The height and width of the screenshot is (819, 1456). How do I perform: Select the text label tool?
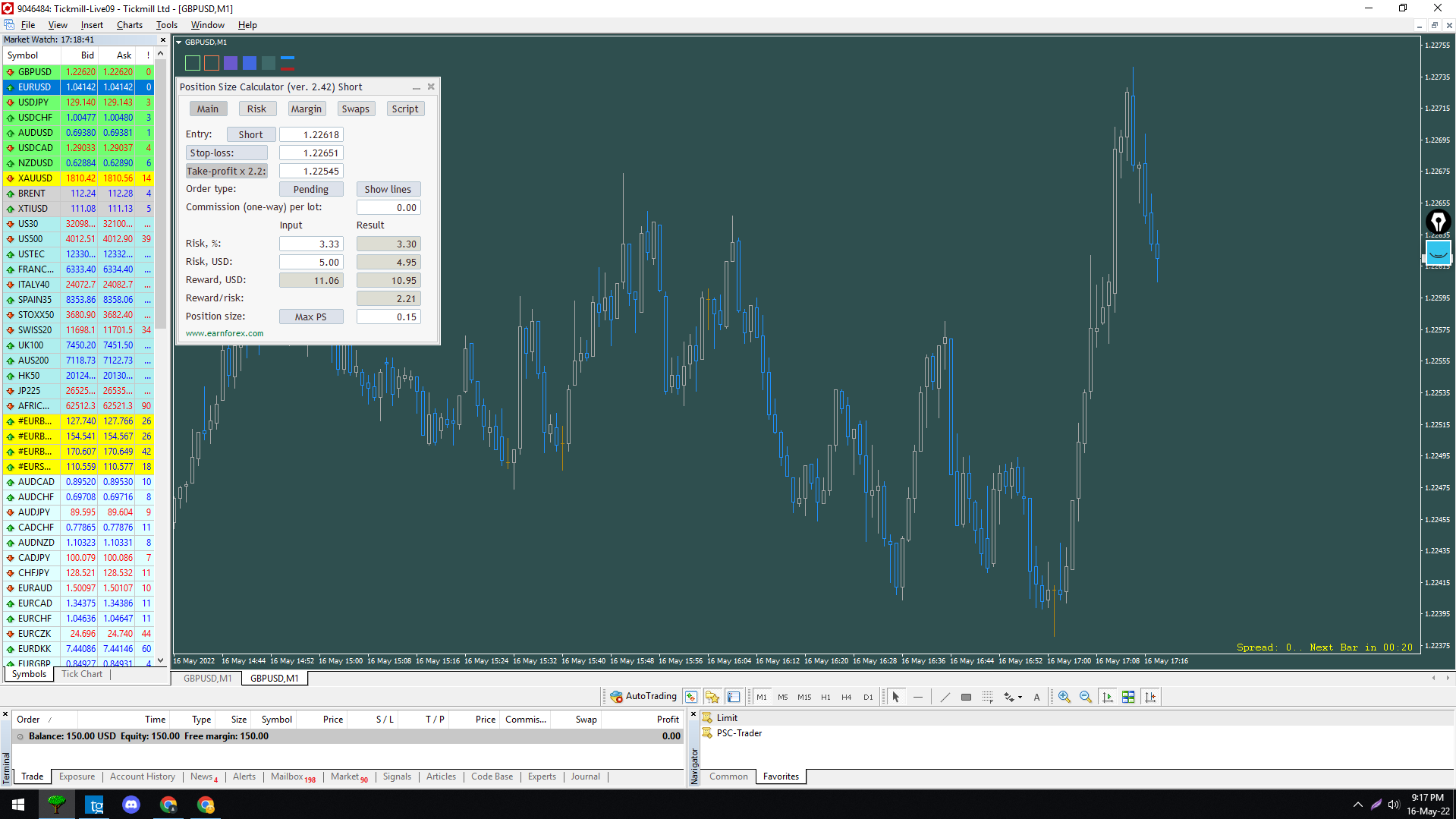[x=1036, y=696]
